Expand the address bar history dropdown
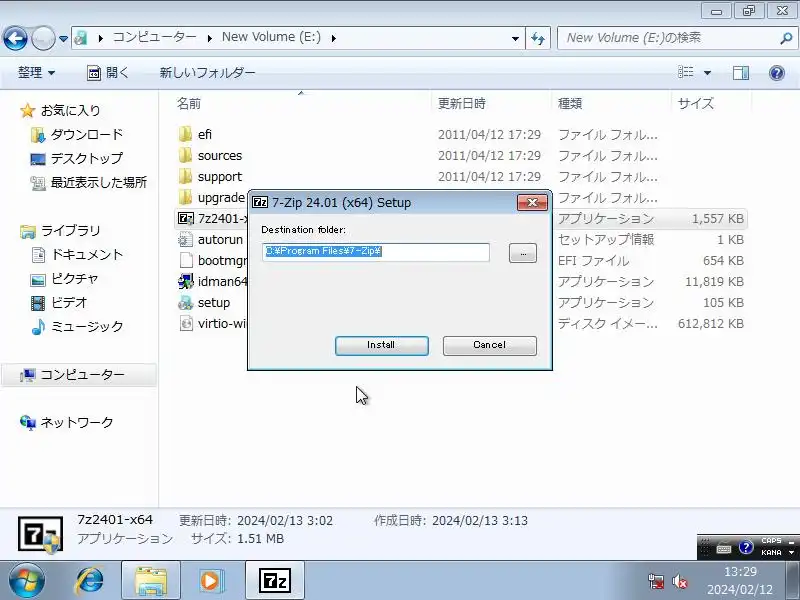800x600 pixels. coord(515,38)
